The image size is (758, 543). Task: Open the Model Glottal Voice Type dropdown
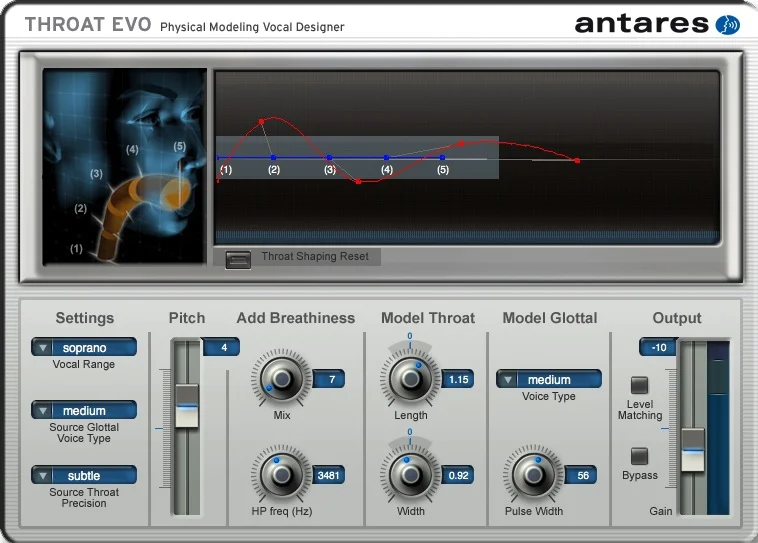pyautogui.click(x=549, y=380)
